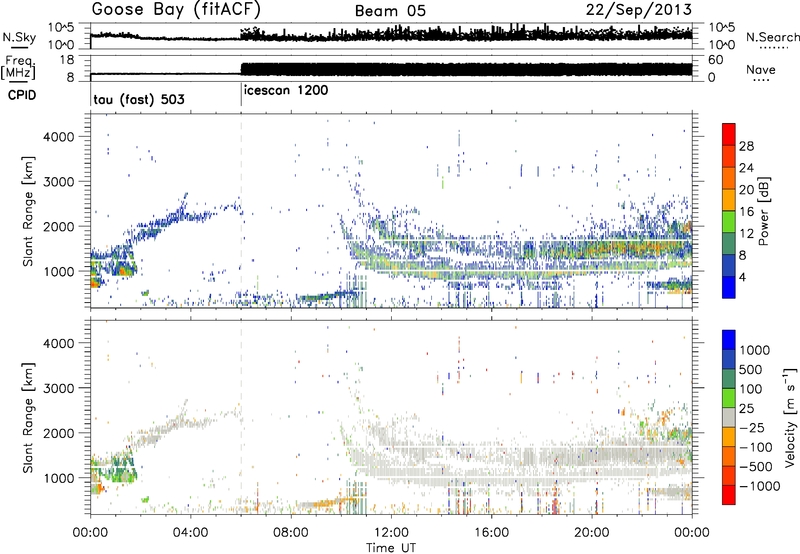Pick the gray segment of velocity colorbar

729,417
